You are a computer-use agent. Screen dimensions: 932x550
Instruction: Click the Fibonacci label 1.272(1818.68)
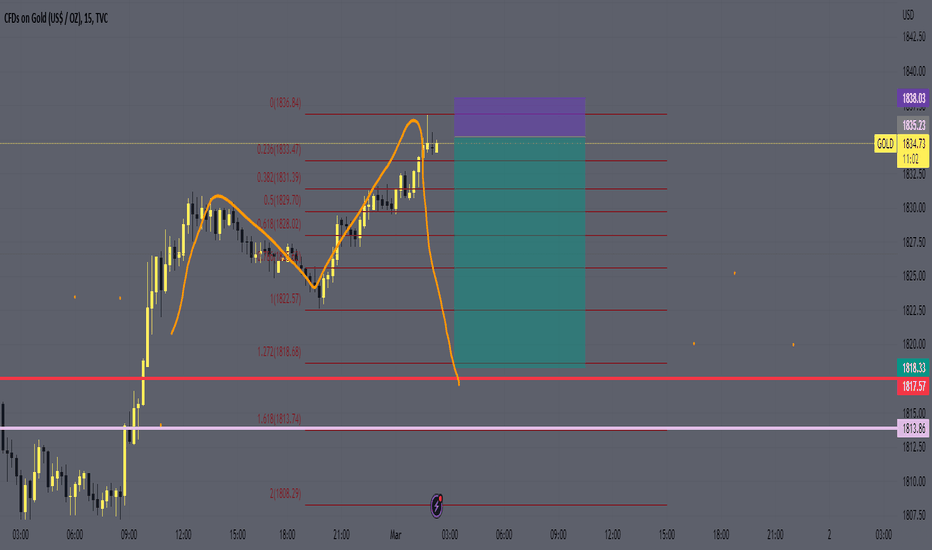(x=279, y=352)
